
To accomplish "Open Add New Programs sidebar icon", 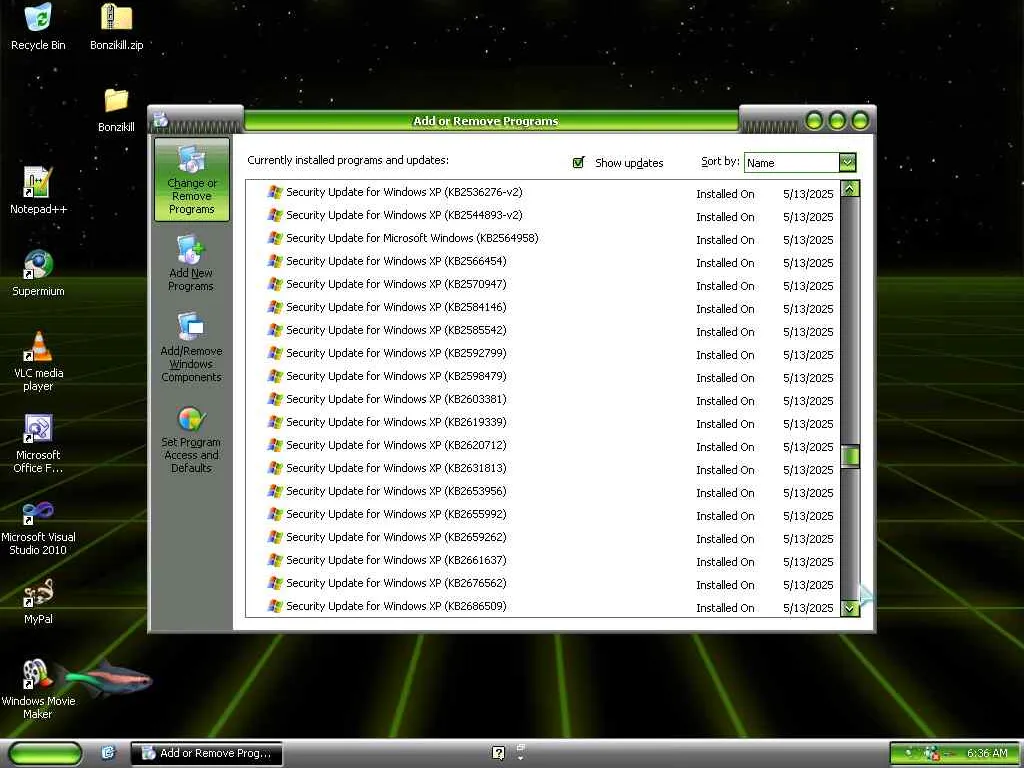I will coord(191,263).
